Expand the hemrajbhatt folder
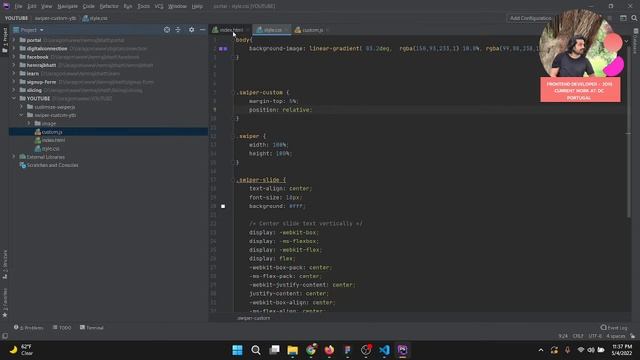The width and height of the screenshot is (640, 360). coord(14,65)
